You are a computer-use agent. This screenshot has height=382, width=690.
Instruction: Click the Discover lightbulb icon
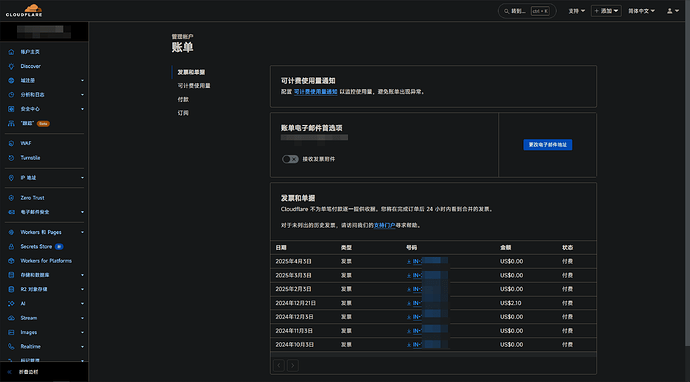tap(11, 66)
